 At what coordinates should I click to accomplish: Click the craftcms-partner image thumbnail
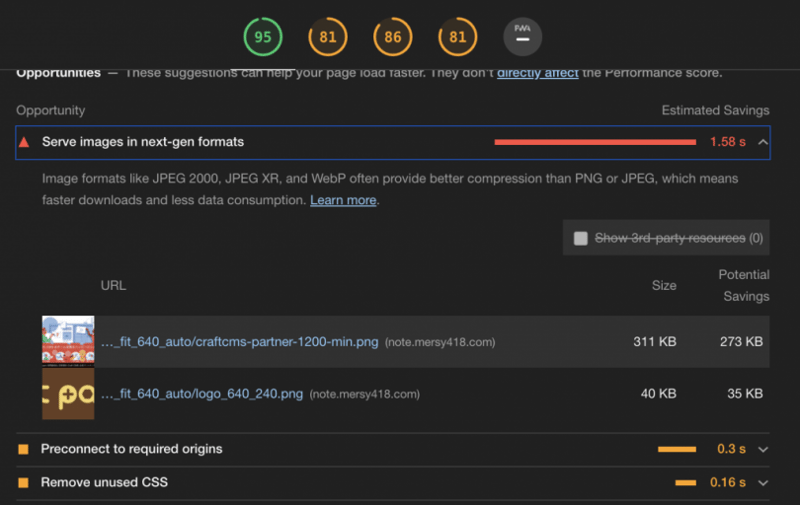[68, 342]
